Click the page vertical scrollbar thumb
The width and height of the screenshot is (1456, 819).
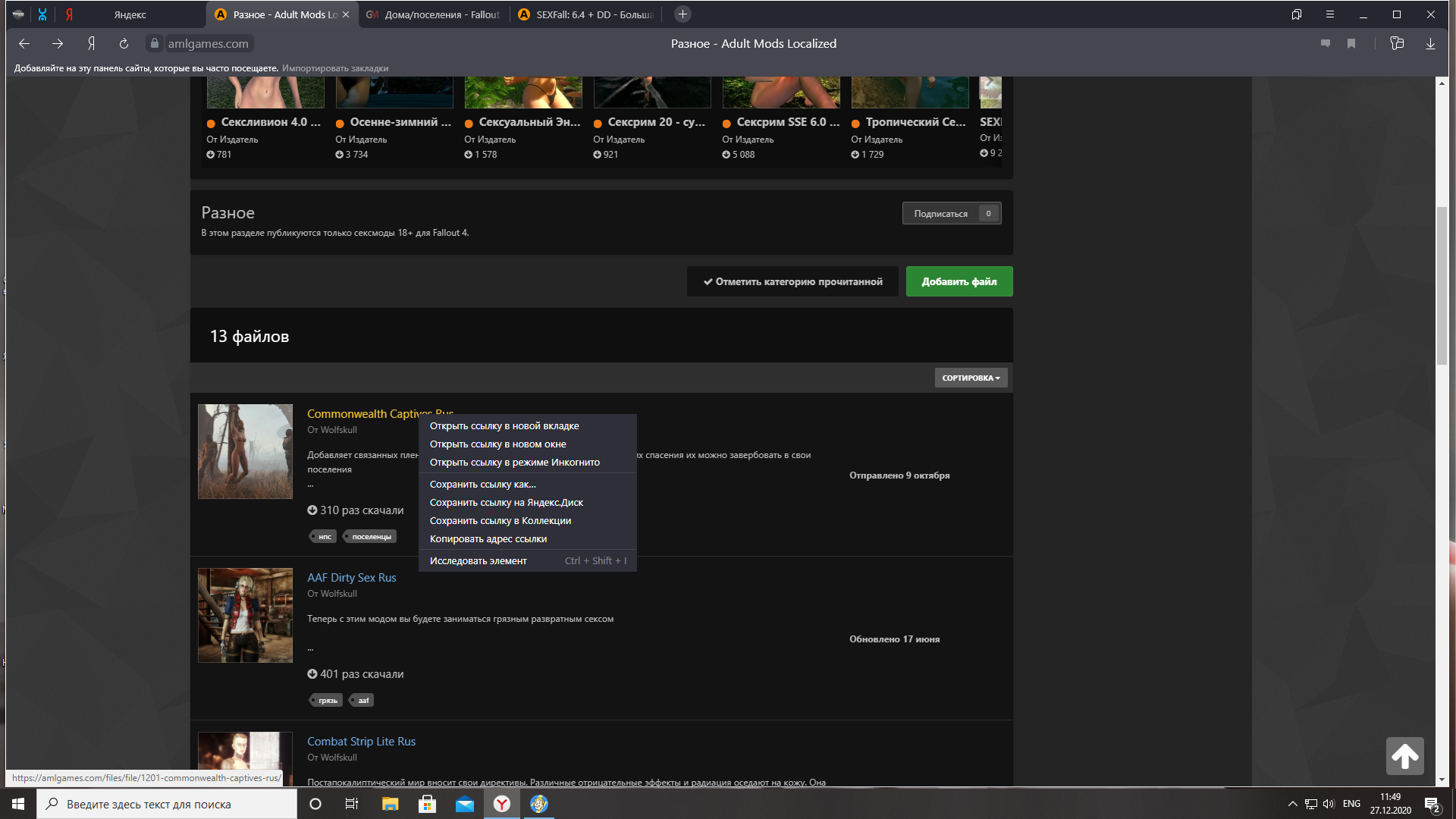click(x=1442, y=284)
